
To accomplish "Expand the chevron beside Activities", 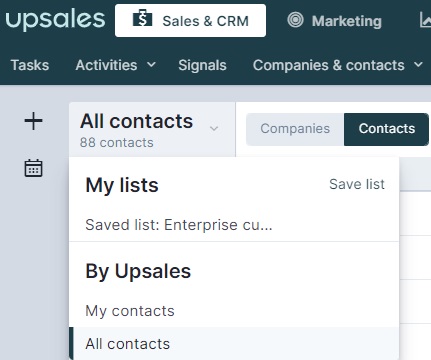I will (151, 65).
